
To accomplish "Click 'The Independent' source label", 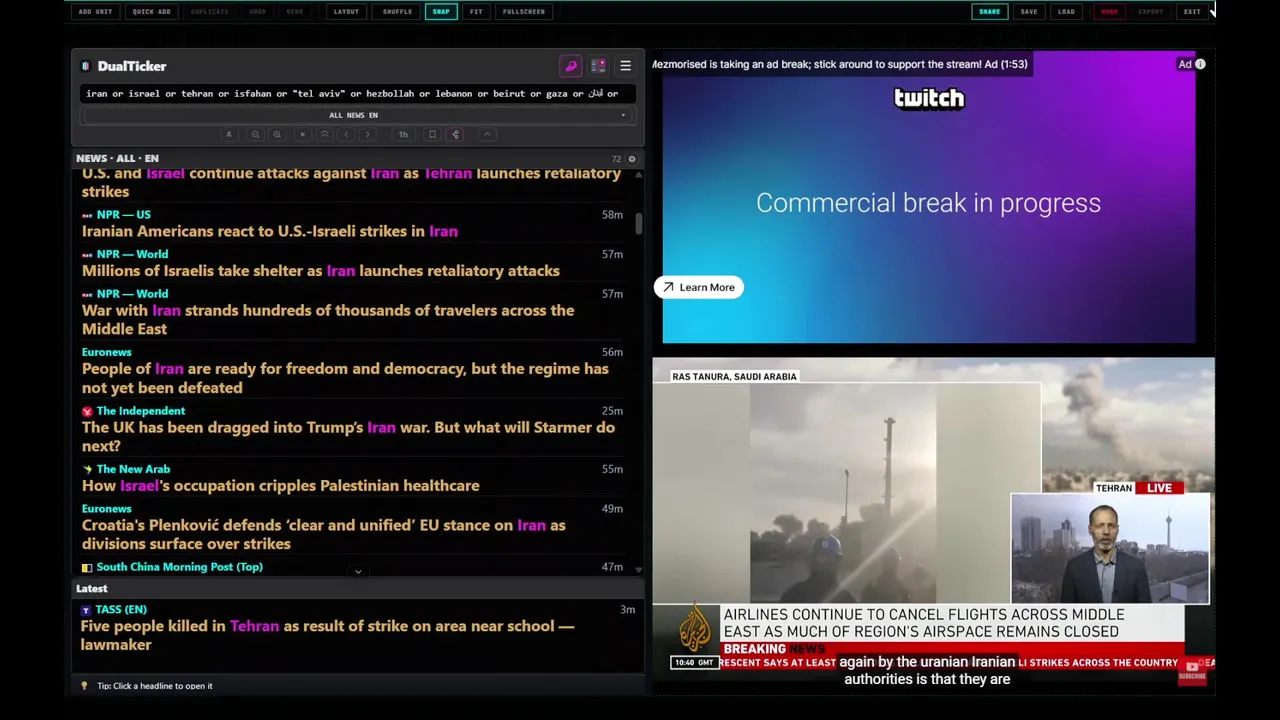I will point(141,411).
